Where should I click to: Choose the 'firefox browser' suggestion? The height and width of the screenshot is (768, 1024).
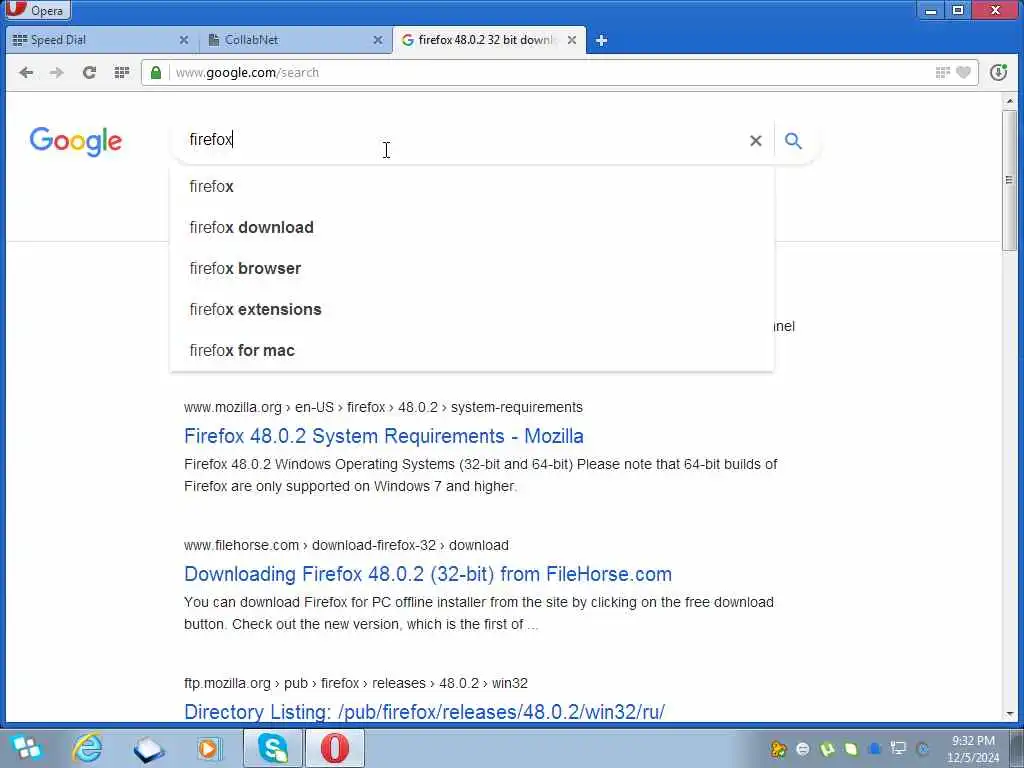tap(472, 268)
